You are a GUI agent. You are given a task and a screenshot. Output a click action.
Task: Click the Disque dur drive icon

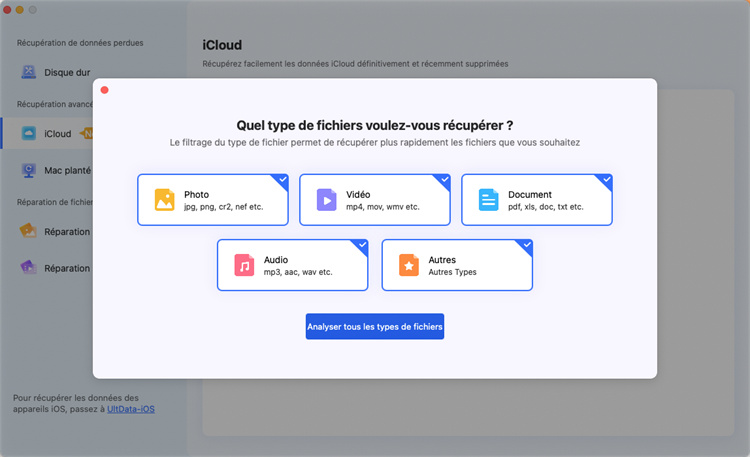pos(29,73)
